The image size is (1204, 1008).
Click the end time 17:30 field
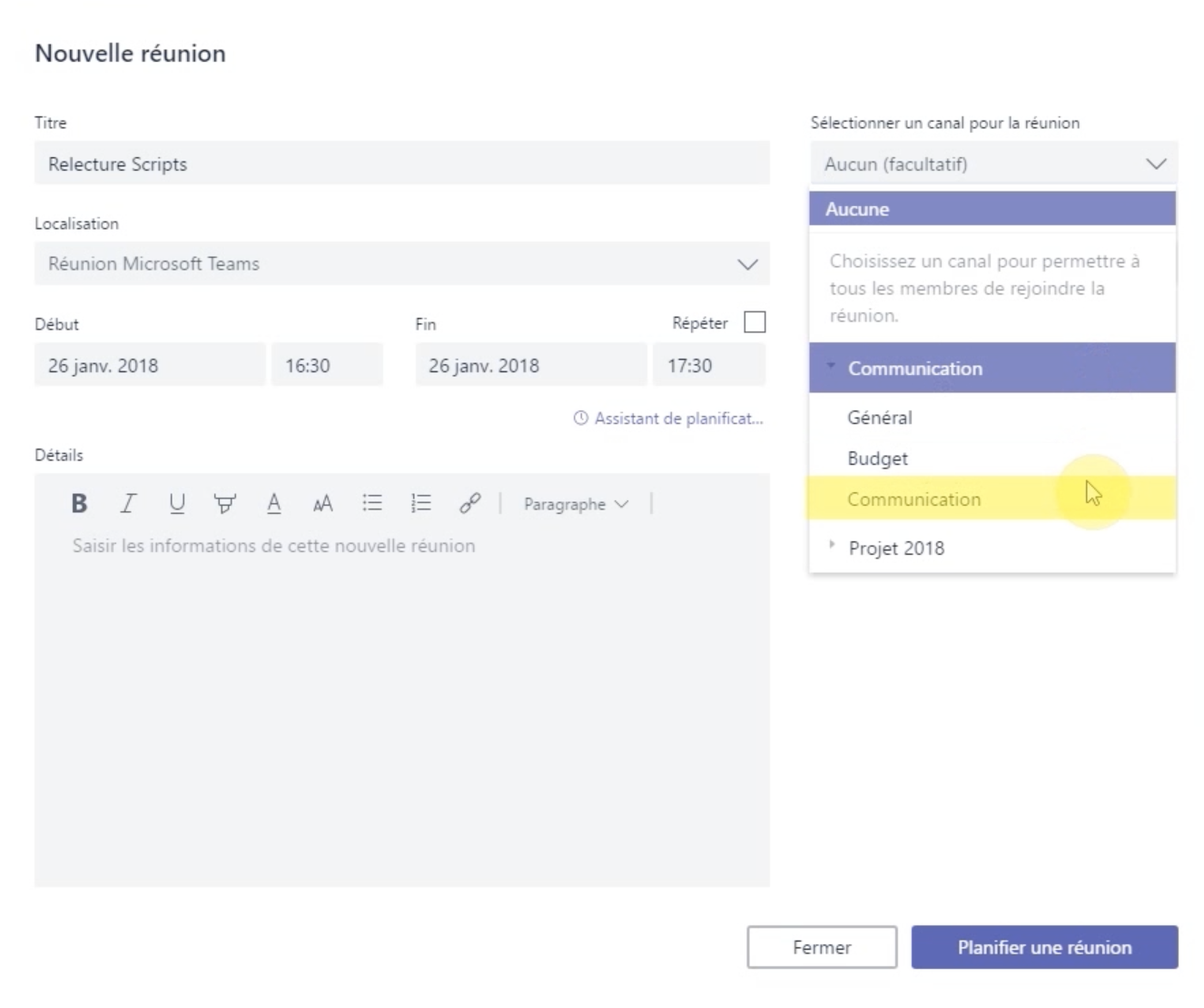click(x=709, y=365)
